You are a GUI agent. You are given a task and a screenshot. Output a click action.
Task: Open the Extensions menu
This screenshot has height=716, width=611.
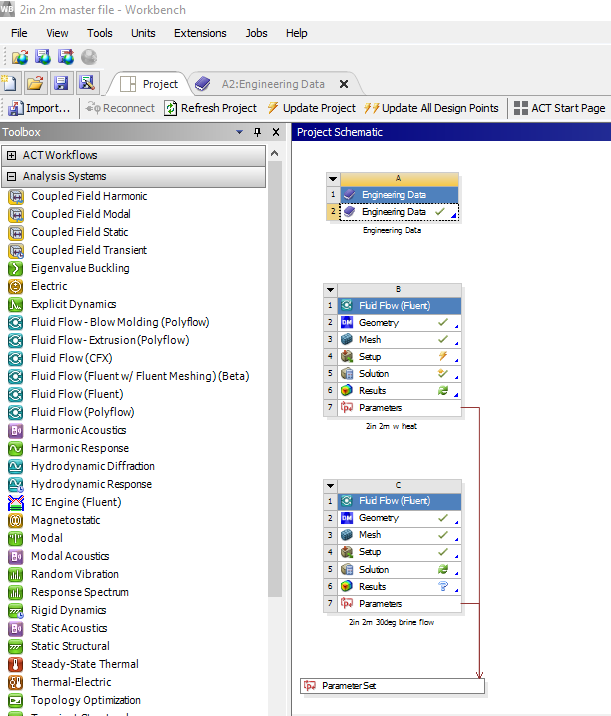[x=200, y=33]
